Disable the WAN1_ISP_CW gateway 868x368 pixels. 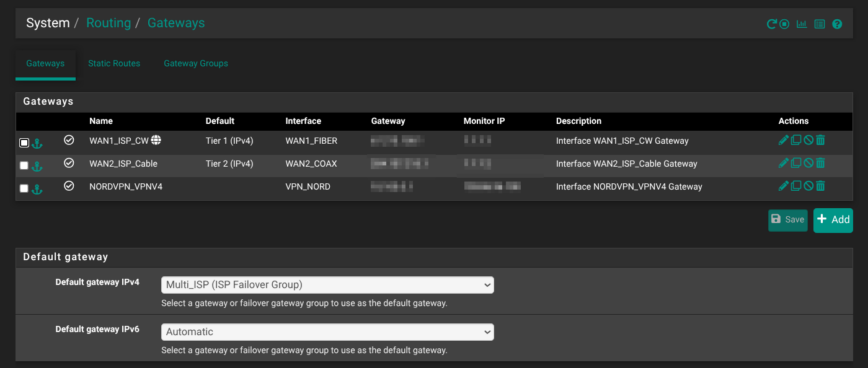click(x=808, y=141)
